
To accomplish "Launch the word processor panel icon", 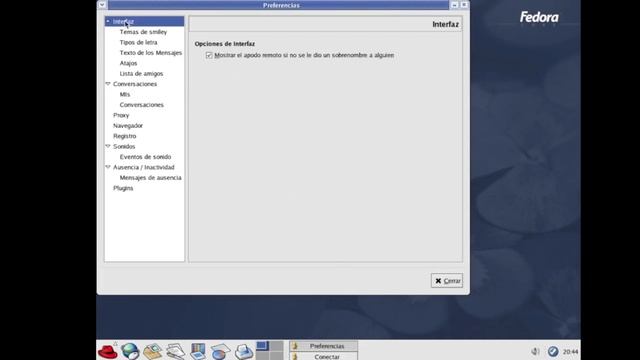I will pyautogui.click(x=176, y=351).
